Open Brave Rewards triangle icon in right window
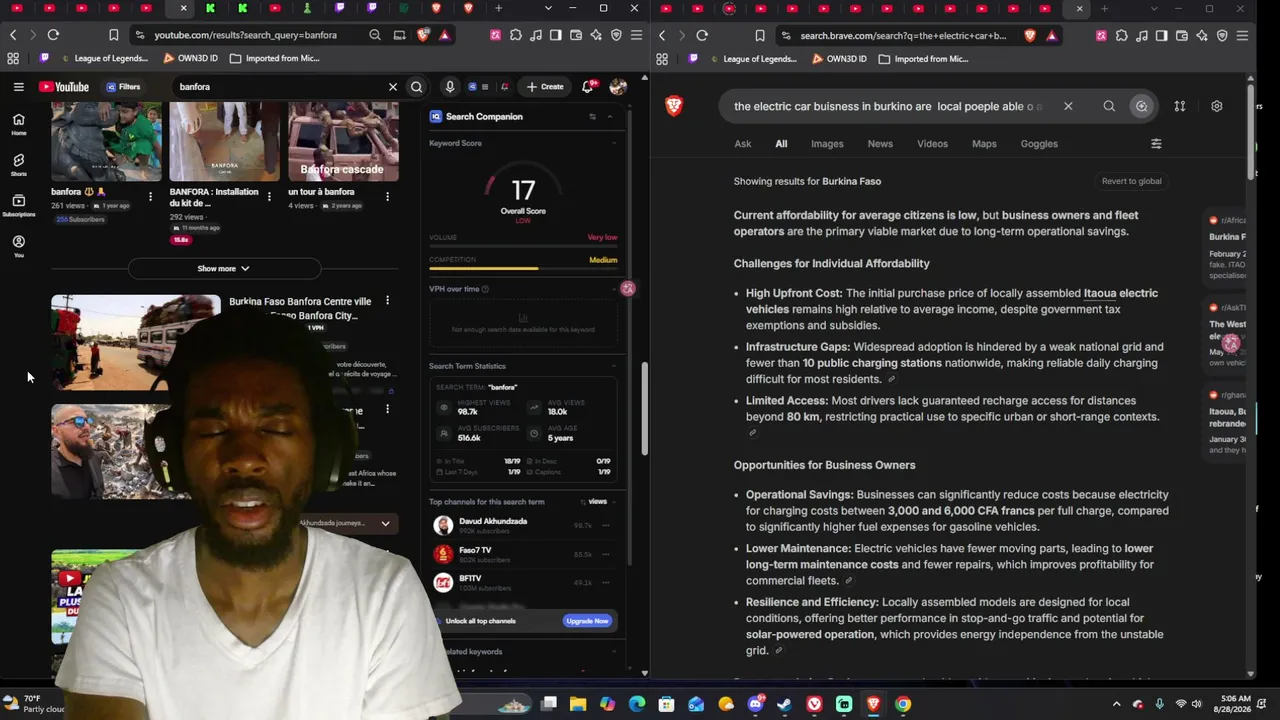Viewport: 1280px width, 720px height. 1051,36
